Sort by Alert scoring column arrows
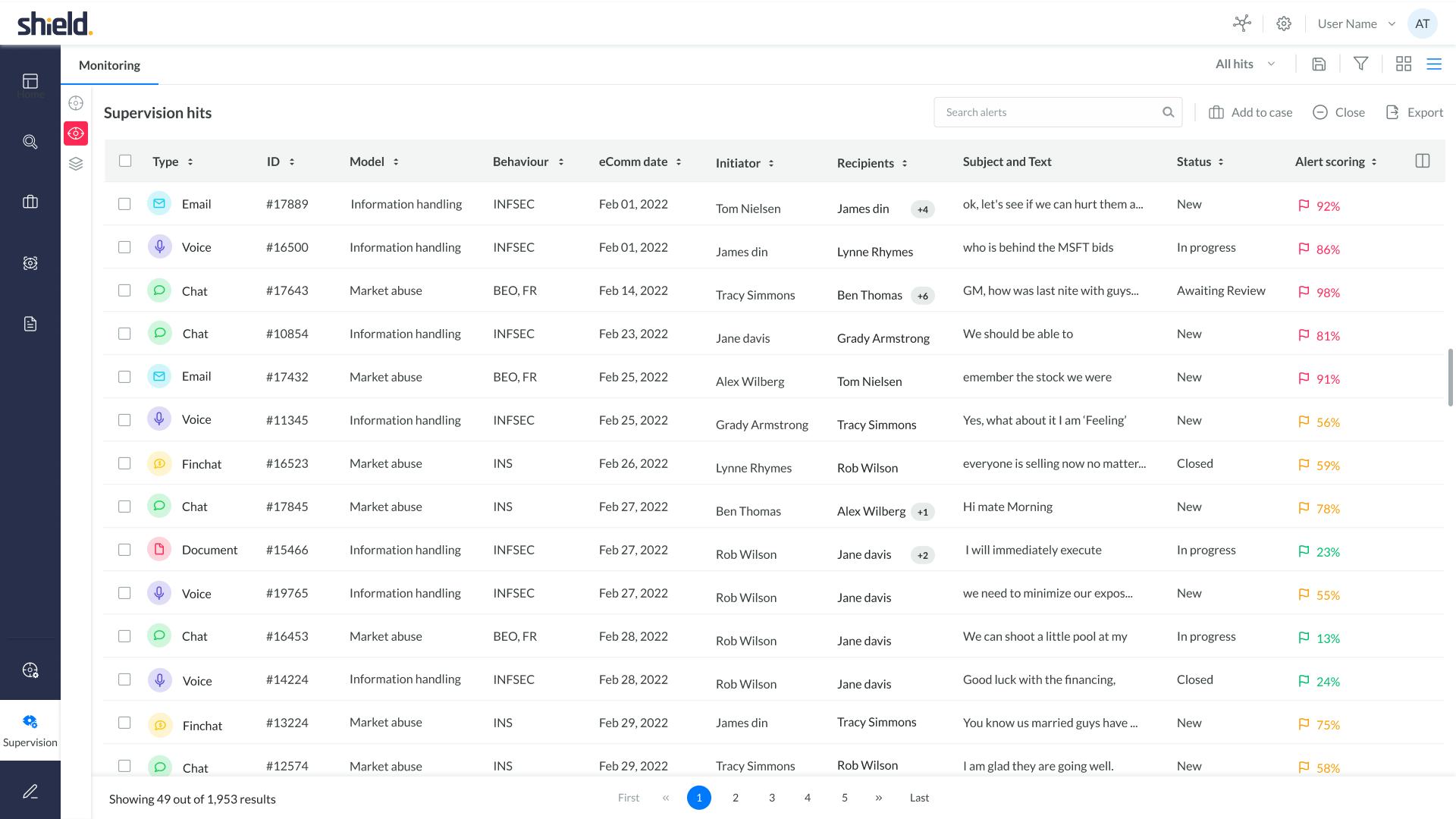 1374,162
